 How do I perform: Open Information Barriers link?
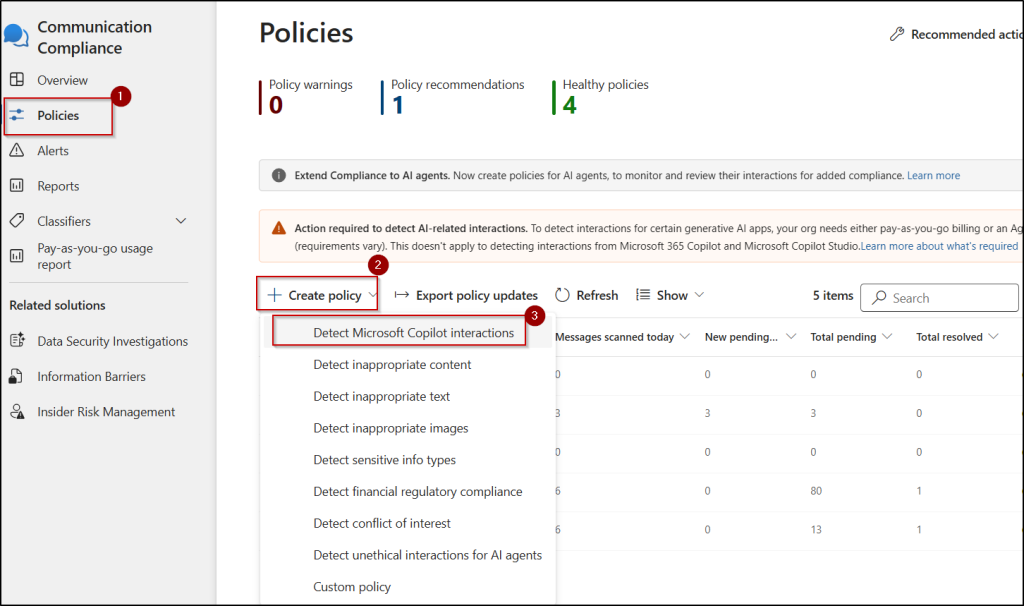[91, 376]
